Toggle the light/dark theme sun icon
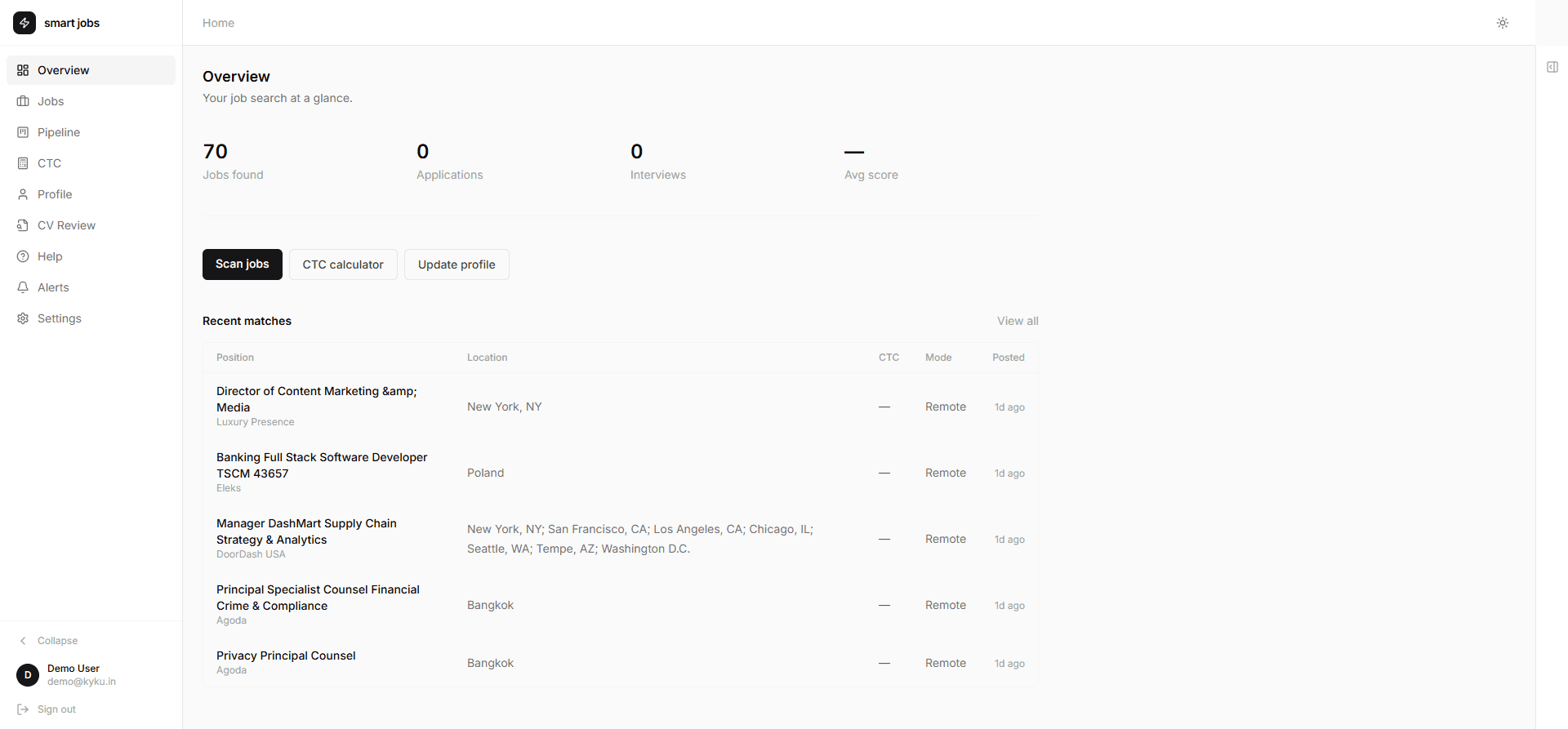 (x=1502, y=23)
